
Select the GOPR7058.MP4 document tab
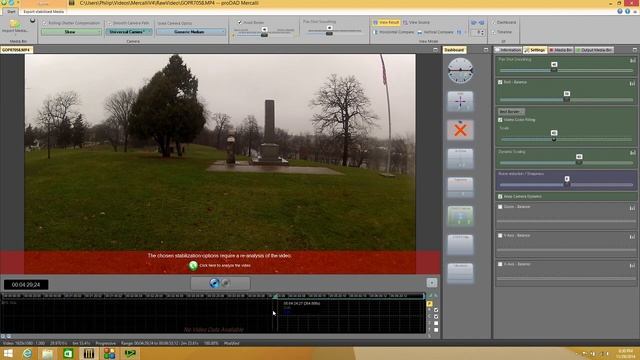16,50
